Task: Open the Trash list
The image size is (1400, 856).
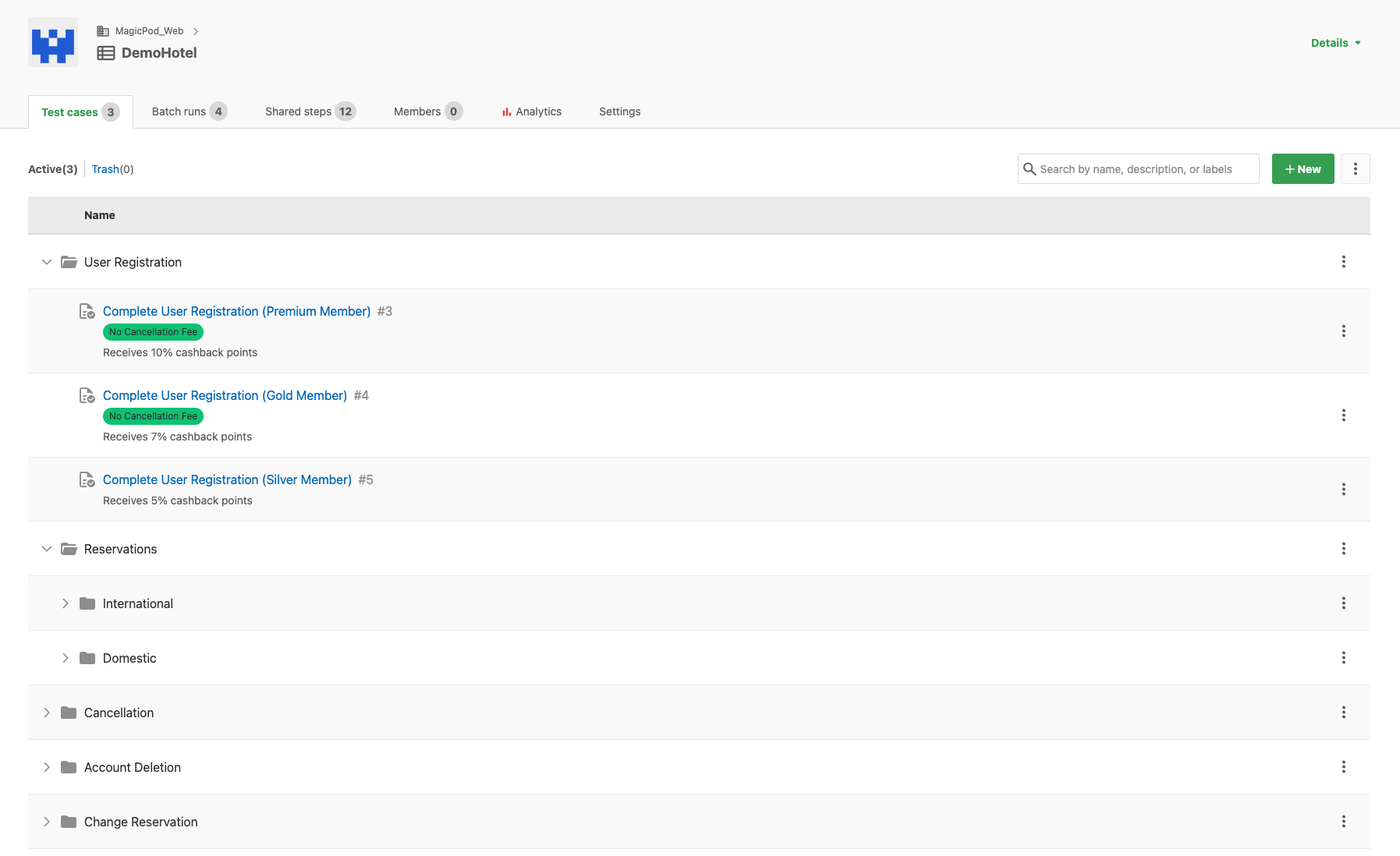Action: [106, 168]
